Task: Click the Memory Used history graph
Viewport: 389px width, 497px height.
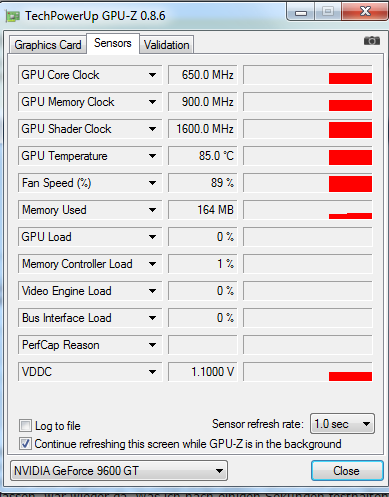Action: coord(307,210)
